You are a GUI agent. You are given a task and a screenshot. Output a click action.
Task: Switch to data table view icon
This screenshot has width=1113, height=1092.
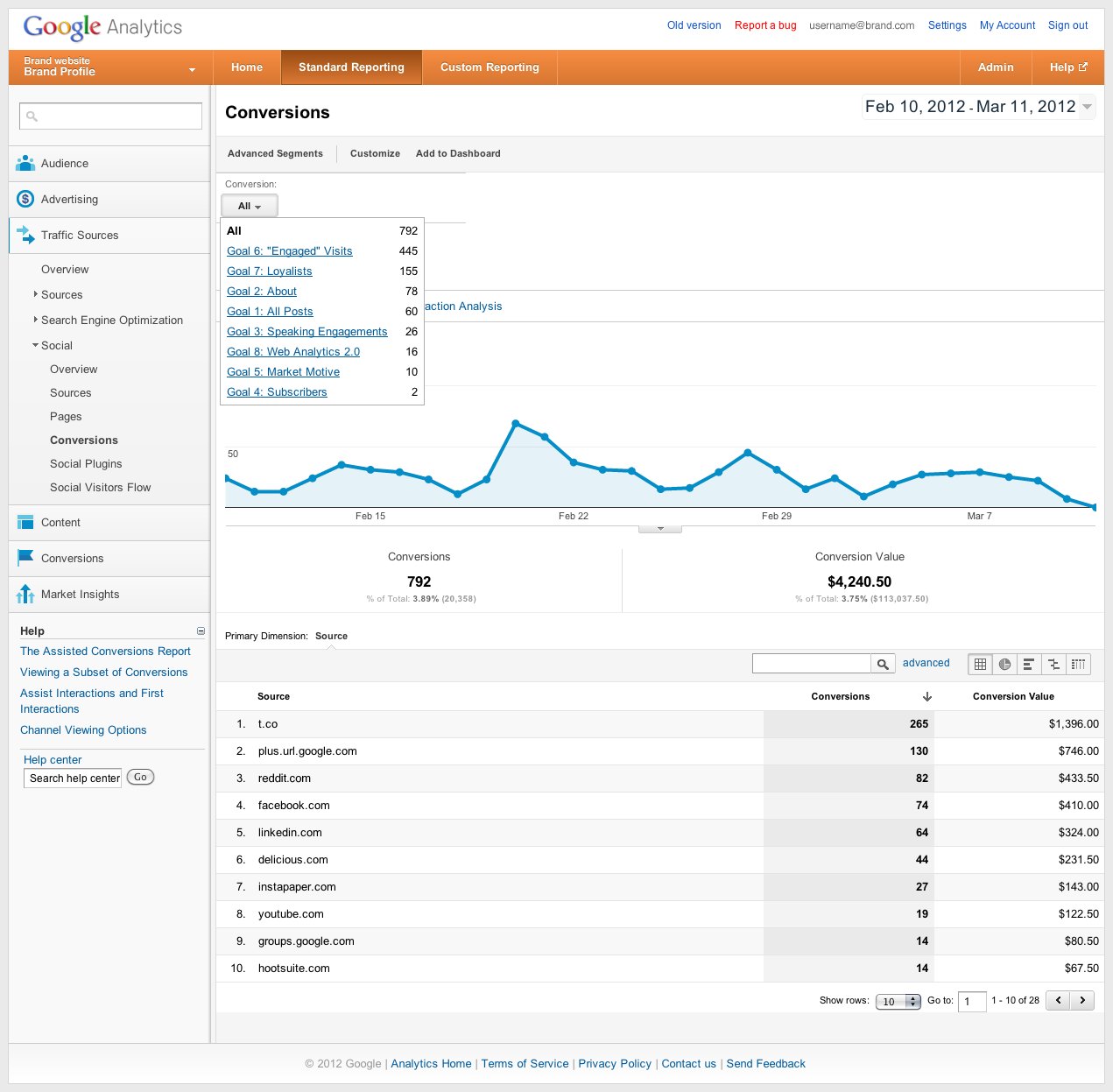(980, 664)
